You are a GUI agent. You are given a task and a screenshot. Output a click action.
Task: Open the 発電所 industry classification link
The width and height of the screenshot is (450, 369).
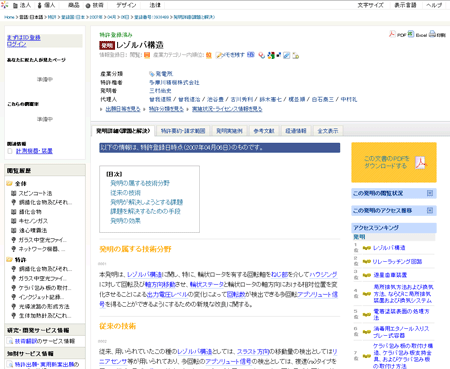click(164, 74)
